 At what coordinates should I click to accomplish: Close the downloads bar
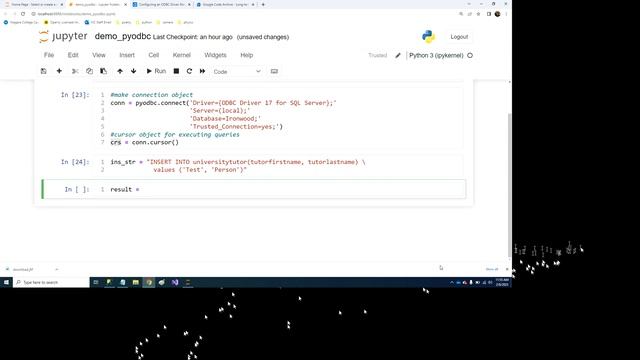507,269
